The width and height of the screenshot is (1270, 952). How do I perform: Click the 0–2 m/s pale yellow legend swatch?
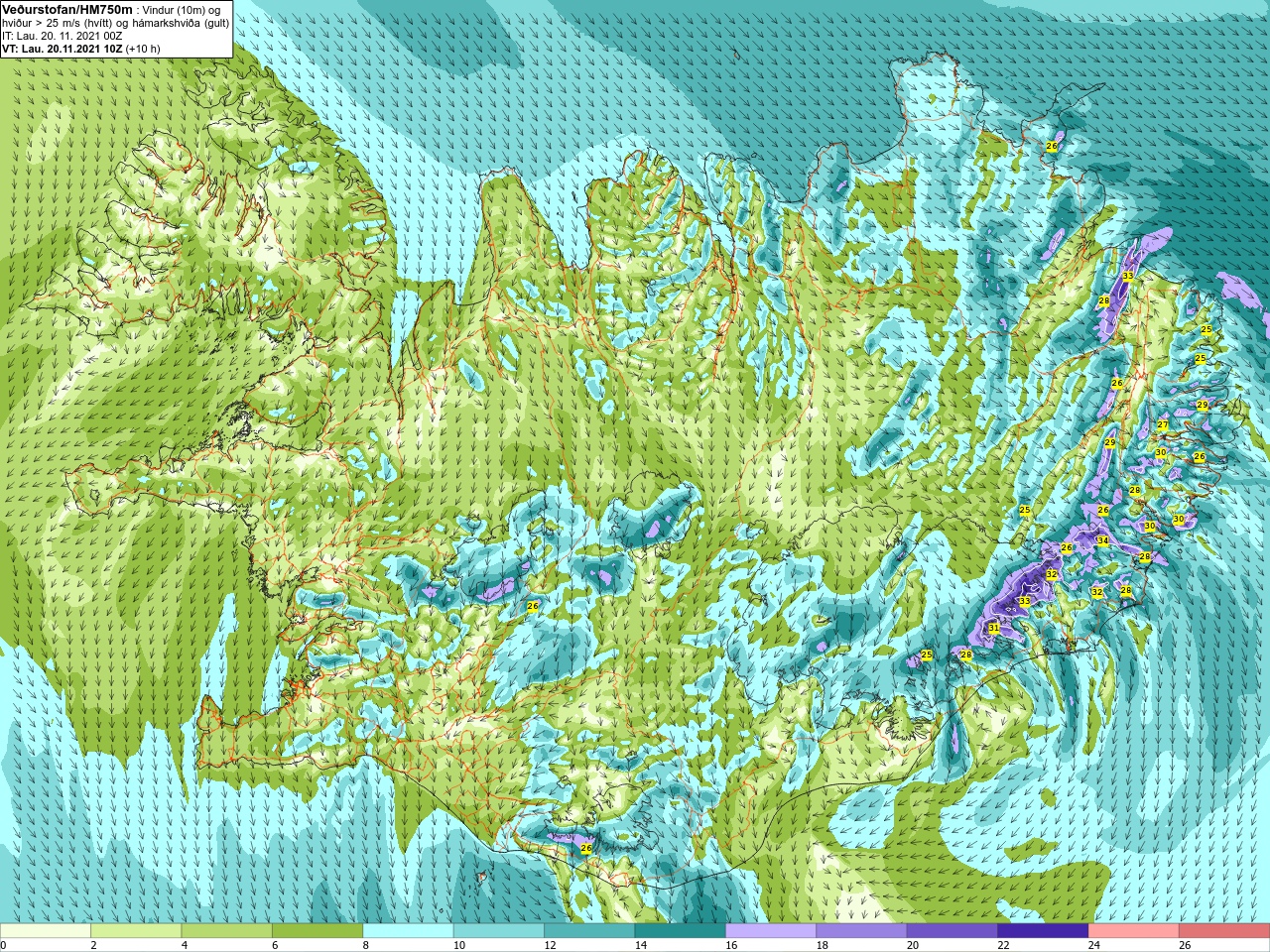click(46, 931)
